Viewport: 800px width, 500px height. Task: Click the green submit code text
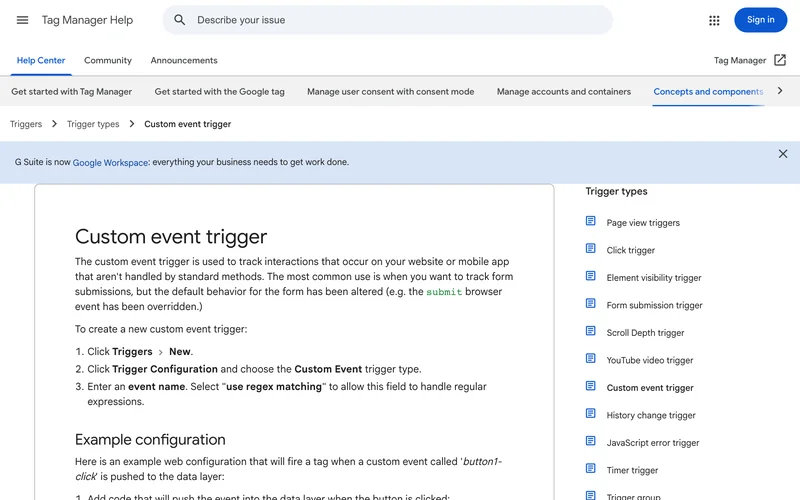444,292
